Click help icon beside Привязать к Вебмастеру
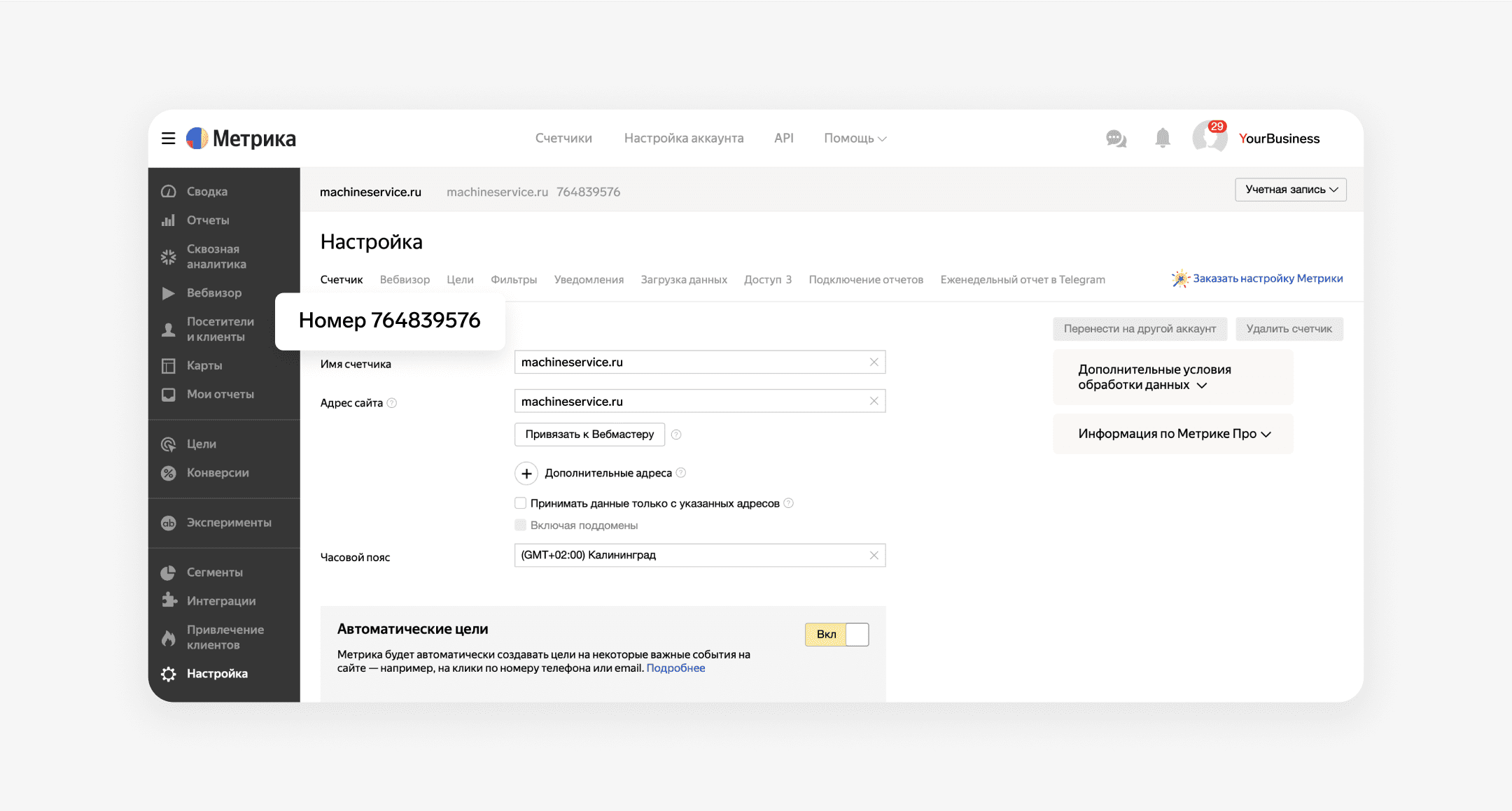The width and height of the screenshot is (1512, 811). (676, 435)
